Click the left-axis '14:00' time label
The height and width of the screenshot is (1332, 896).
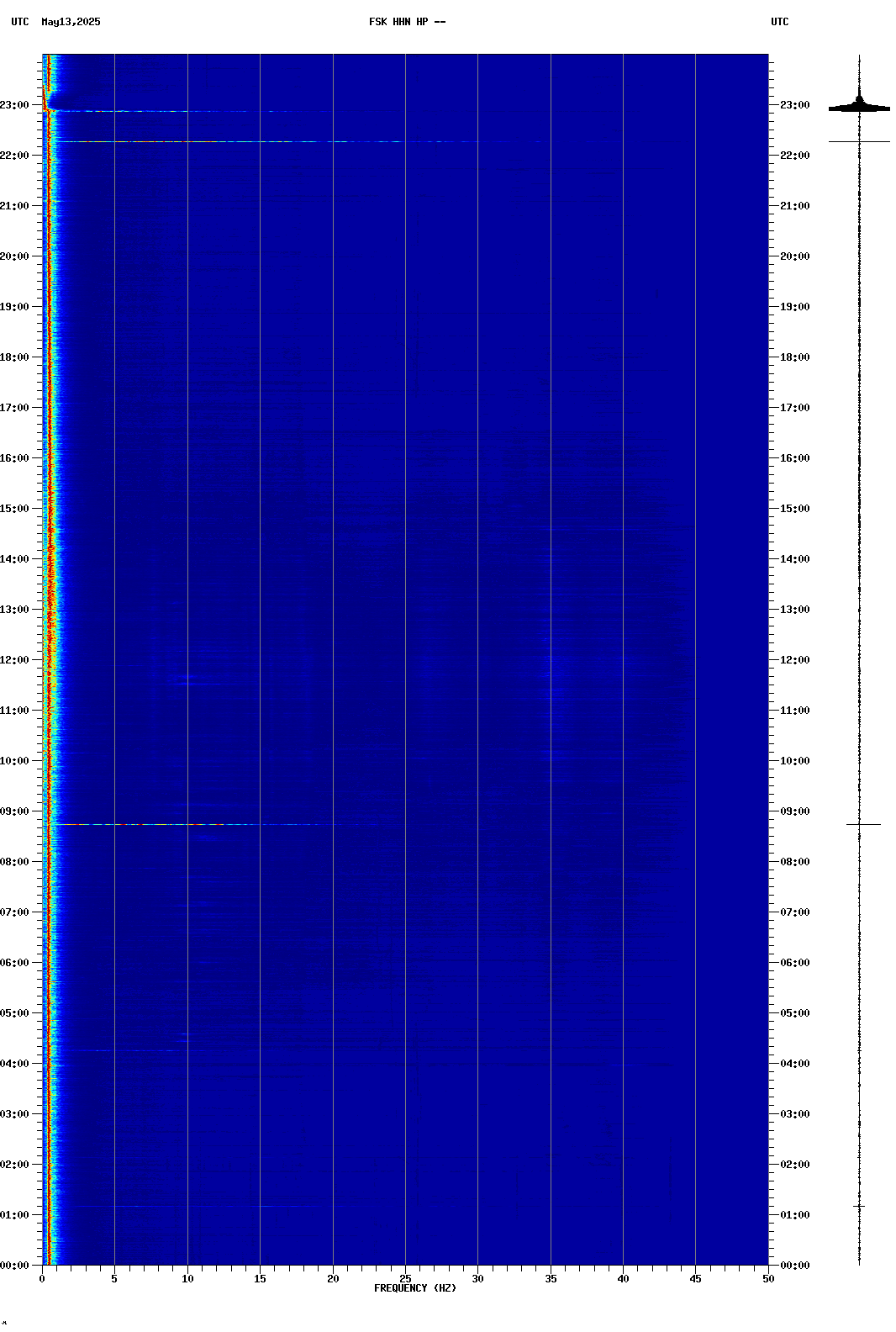tap(14, 559)
